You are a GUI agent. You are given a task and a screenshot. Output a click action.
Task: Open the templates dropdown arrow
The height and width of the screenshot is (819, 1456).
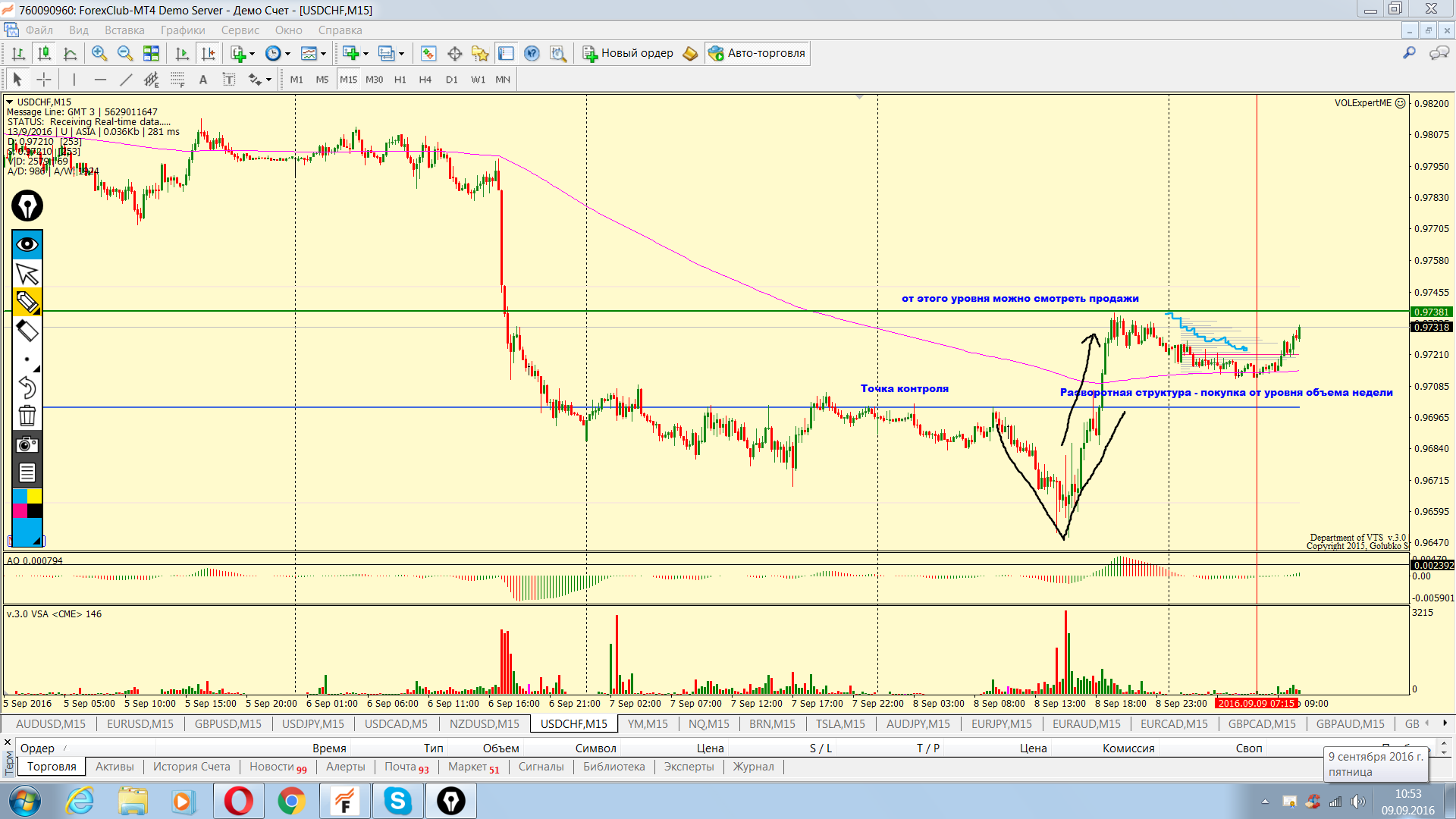[323, 54]
